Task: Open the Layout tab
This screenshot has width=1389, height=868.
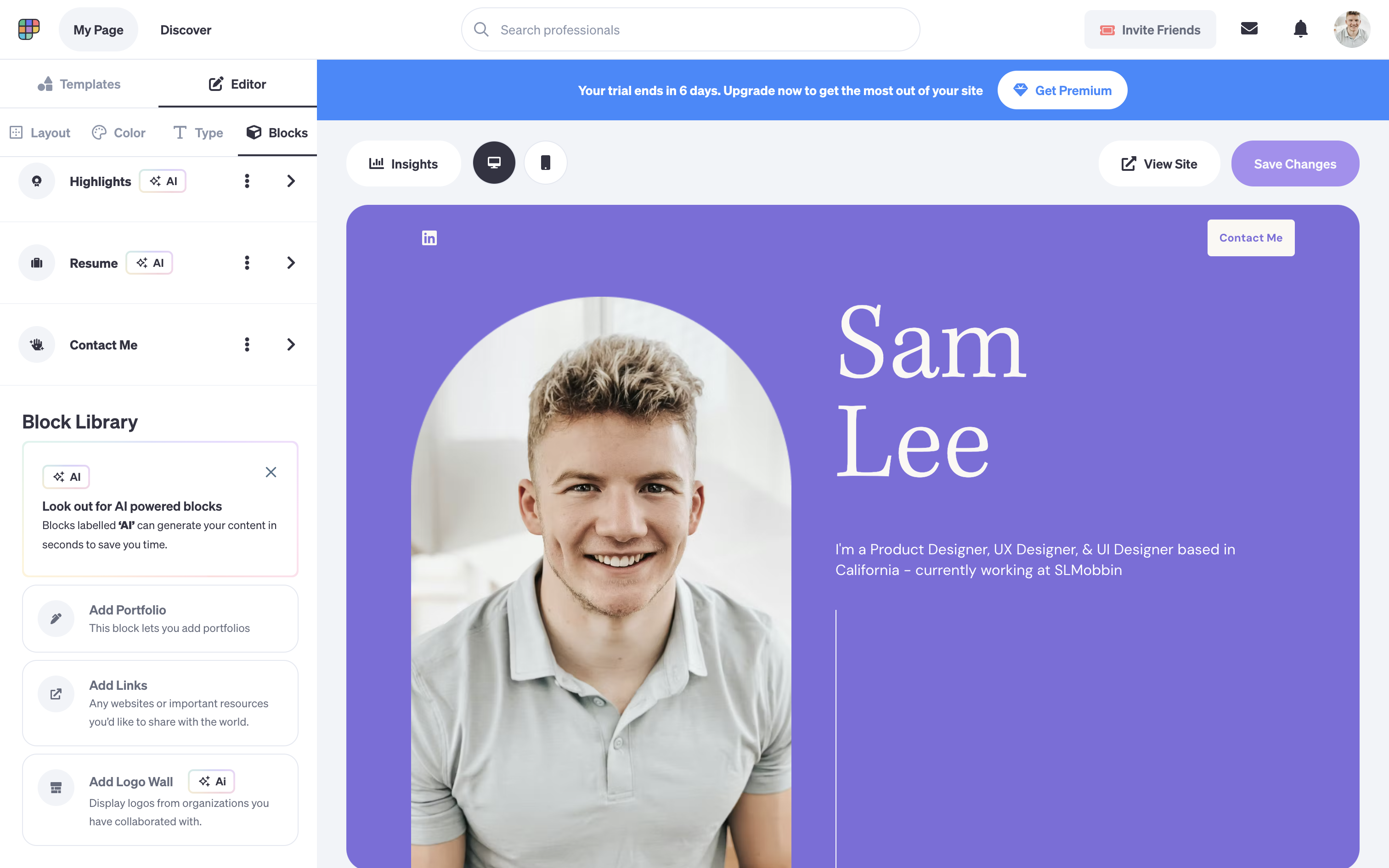Action: pyautogui.click(x=40, y=133)
